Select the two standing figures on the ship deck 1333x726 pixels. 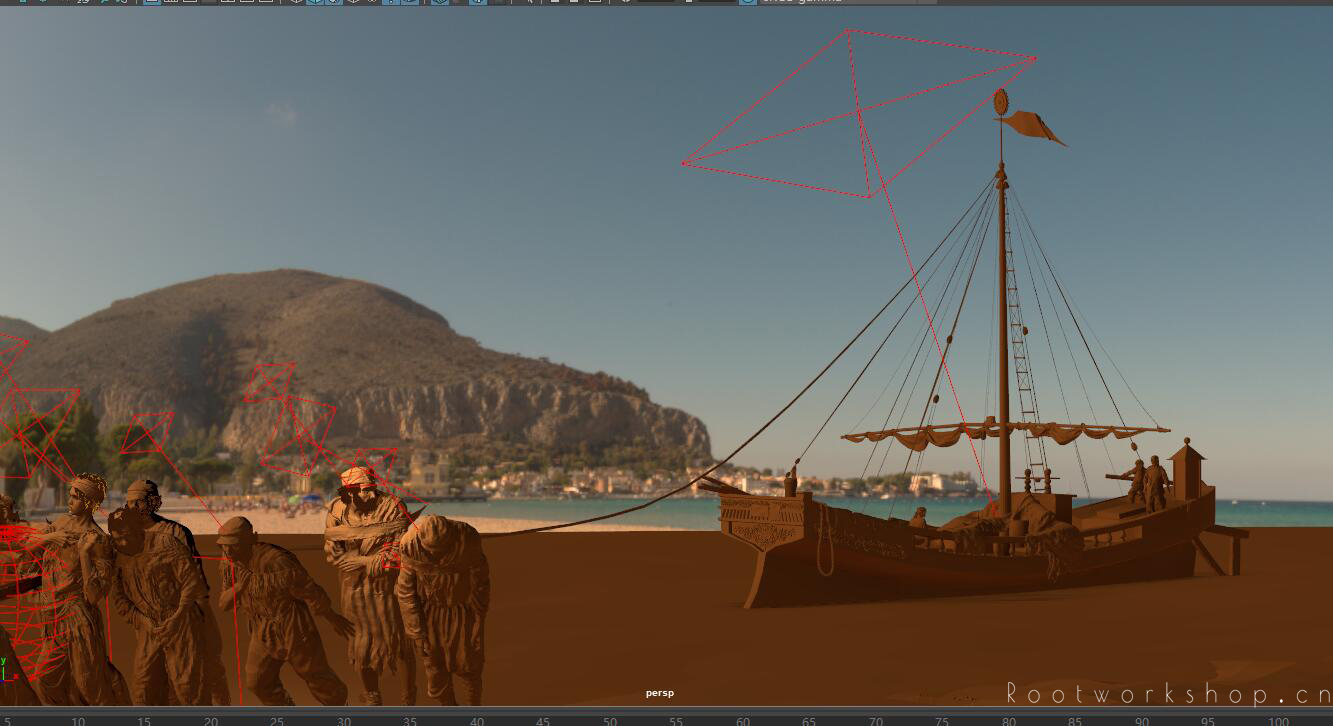(1146, 482)
